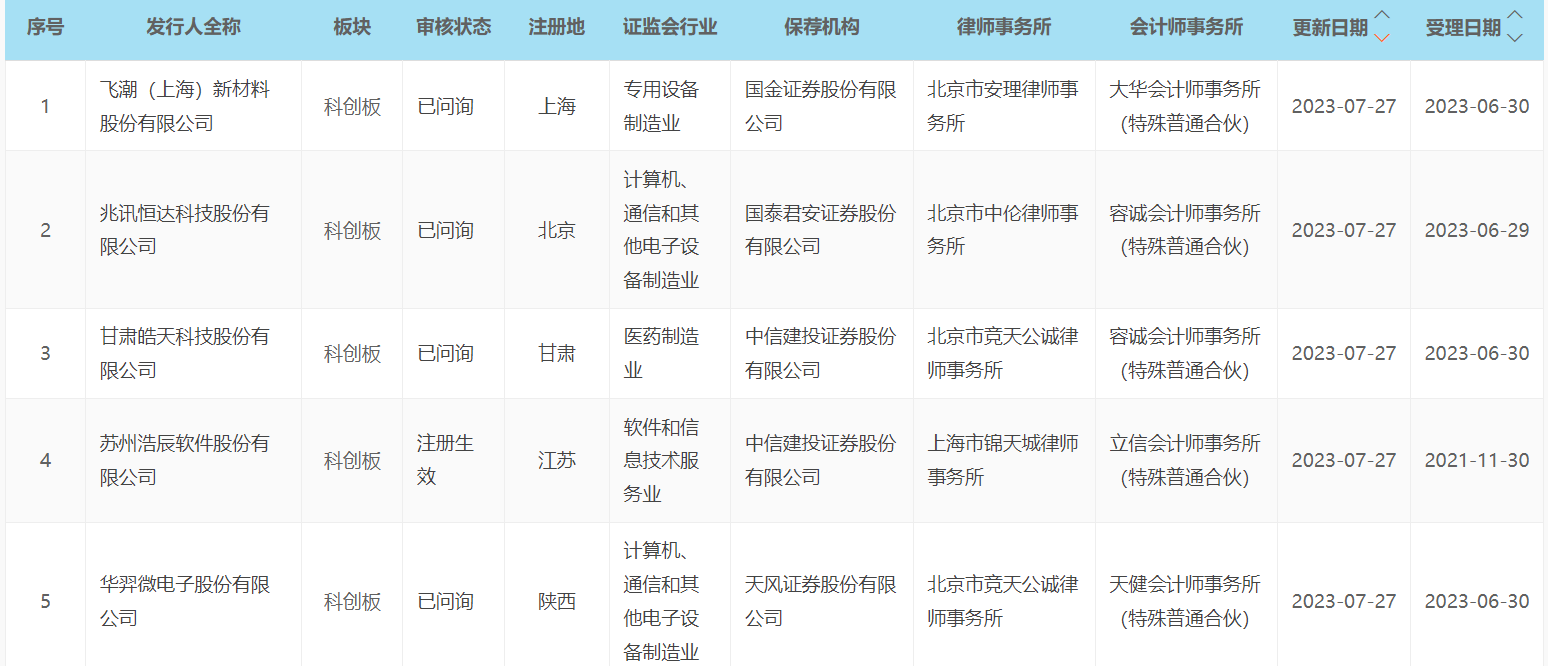Sort 受理日期 ascending with the up arrow
Screen dimensions: 1548x666
click(1515, 16)
